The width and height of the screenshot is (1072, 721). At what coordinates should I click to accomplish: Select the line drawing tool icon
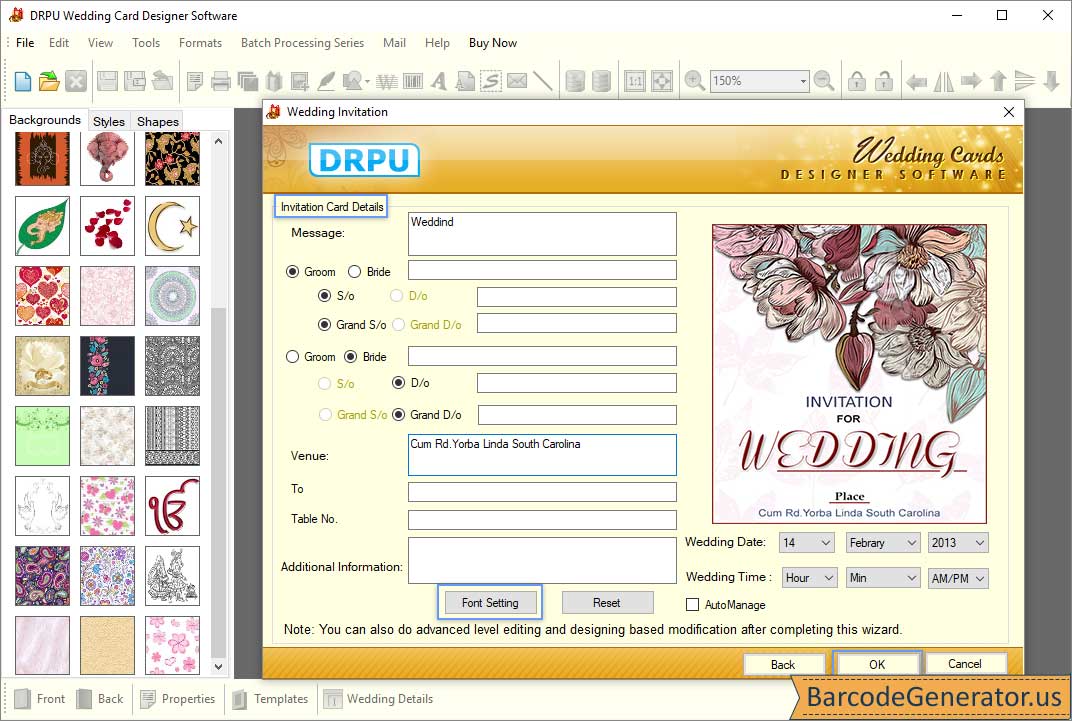[x=543, y=81]
